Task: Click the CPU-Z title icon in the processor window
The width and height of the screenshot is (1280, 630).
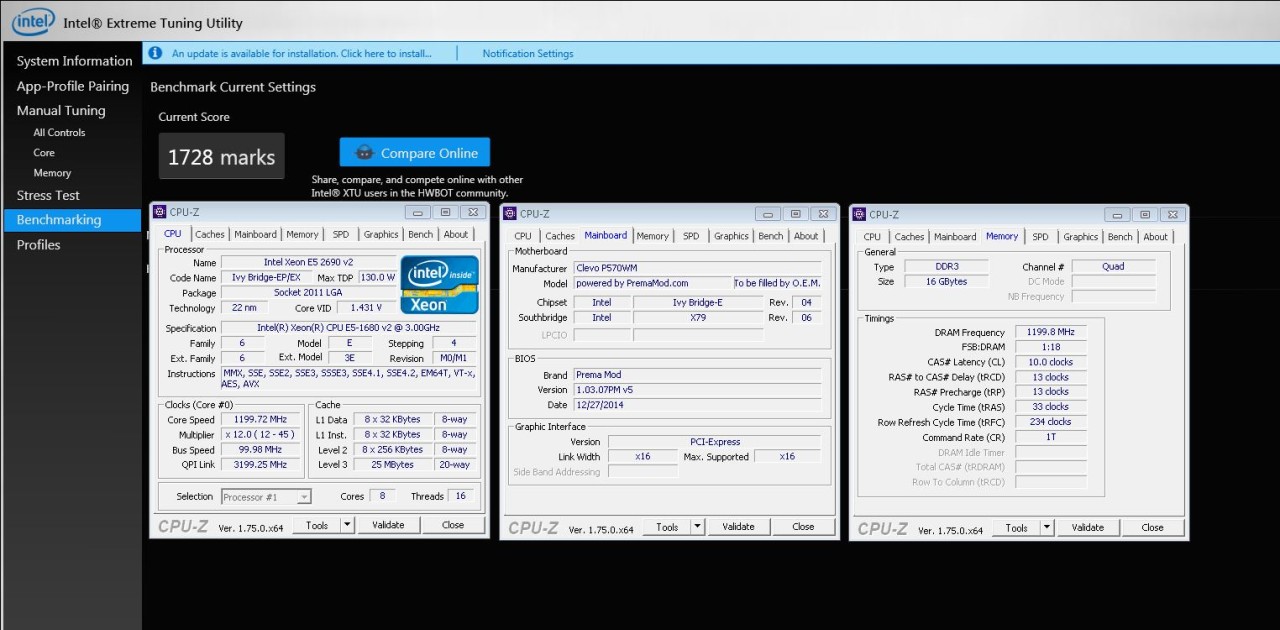Action: 160,213
